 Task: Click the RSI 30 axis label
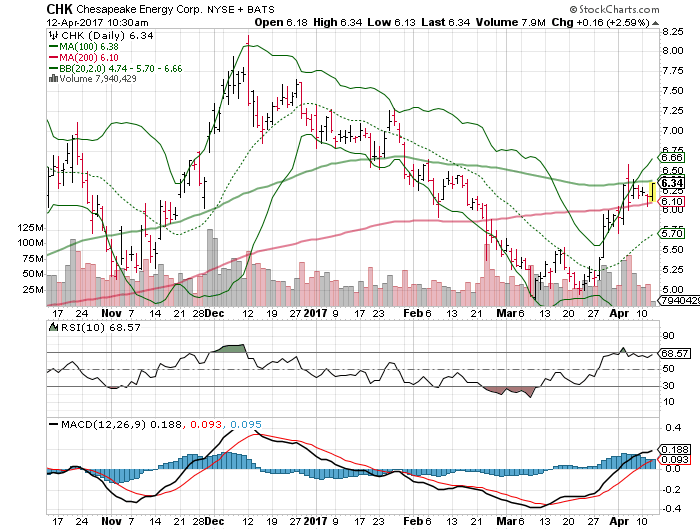click(668, 385)
